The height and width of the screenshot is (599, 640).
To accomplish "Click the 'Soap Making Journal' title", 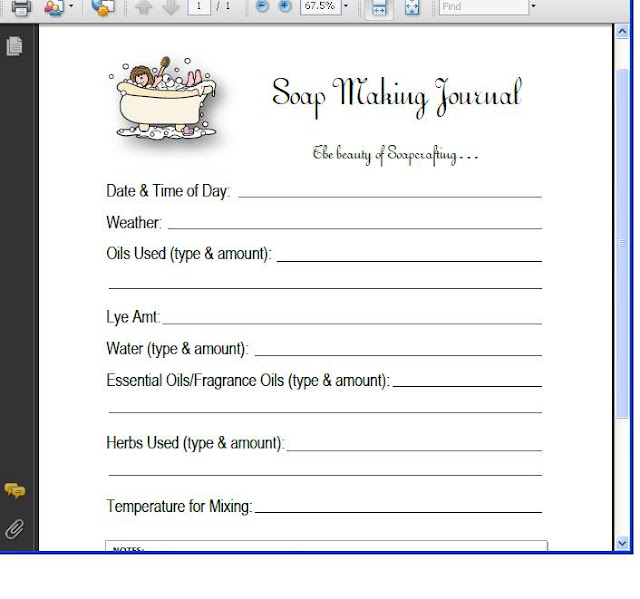I will [x=397, y=98].
